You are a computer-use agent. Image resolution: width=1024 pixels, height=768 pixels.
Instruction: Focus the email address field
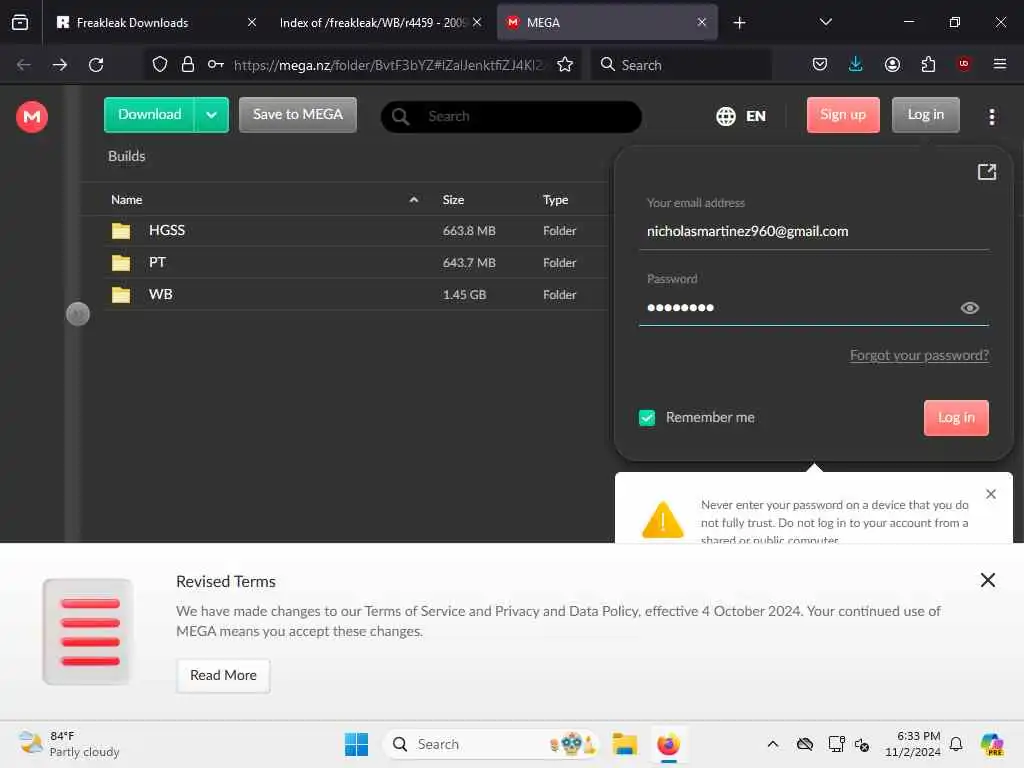click(814, 231)
